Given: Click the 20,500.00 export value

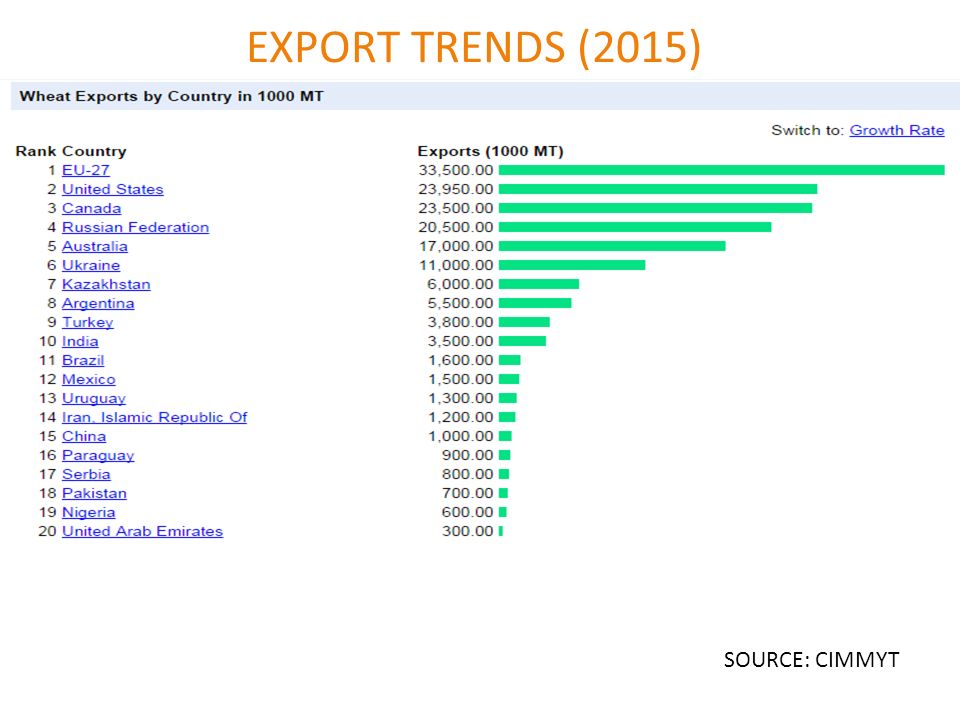Looking at the screenshot, I should 456,227.
